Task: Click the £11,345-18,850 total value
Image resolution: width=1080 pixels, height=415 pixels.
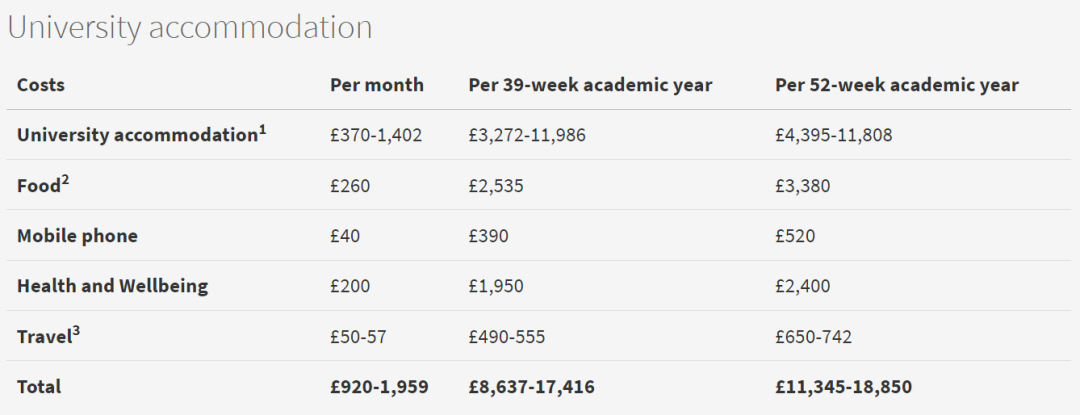Action: [x=844, y=387]
